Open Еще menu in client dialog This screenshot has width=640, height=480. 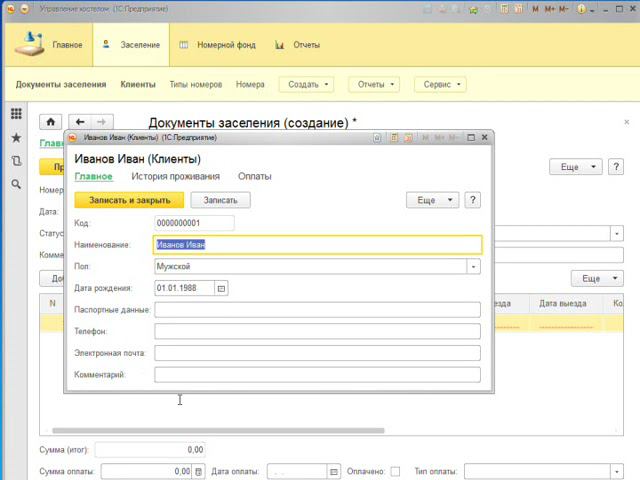coord(432,200)
